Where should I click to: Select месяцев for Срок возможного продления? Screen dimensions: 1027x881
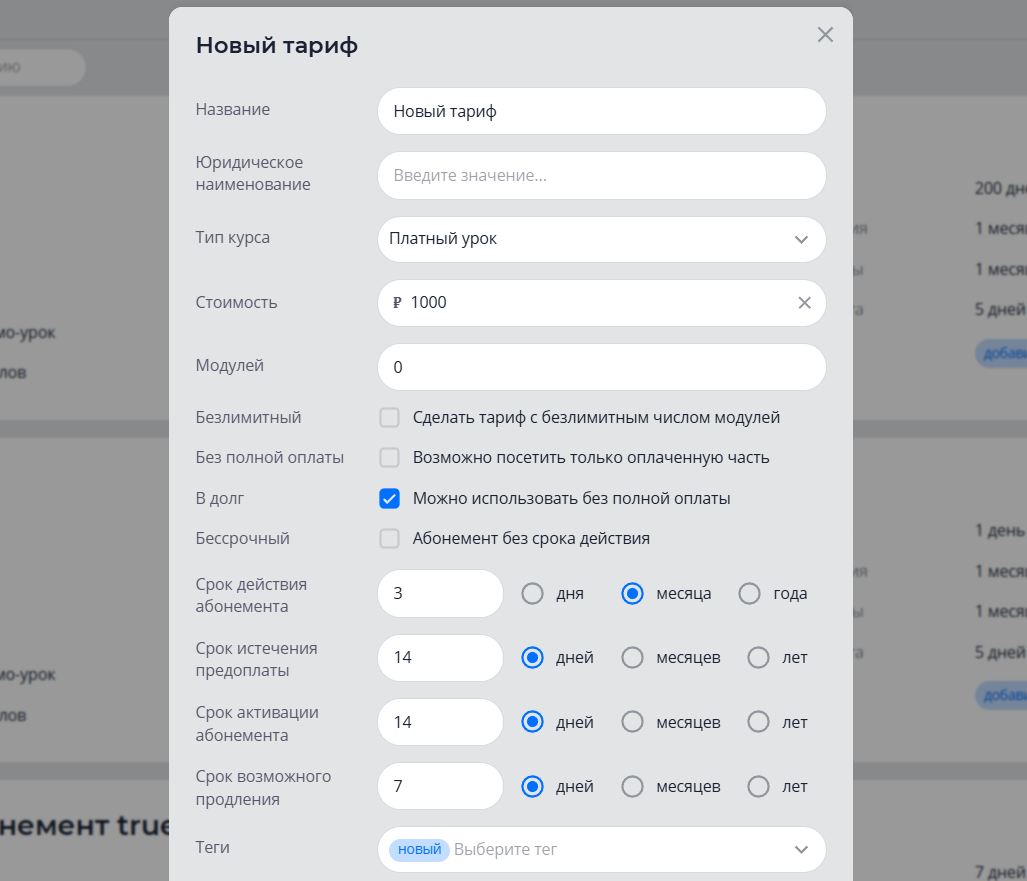click(632, 787)
